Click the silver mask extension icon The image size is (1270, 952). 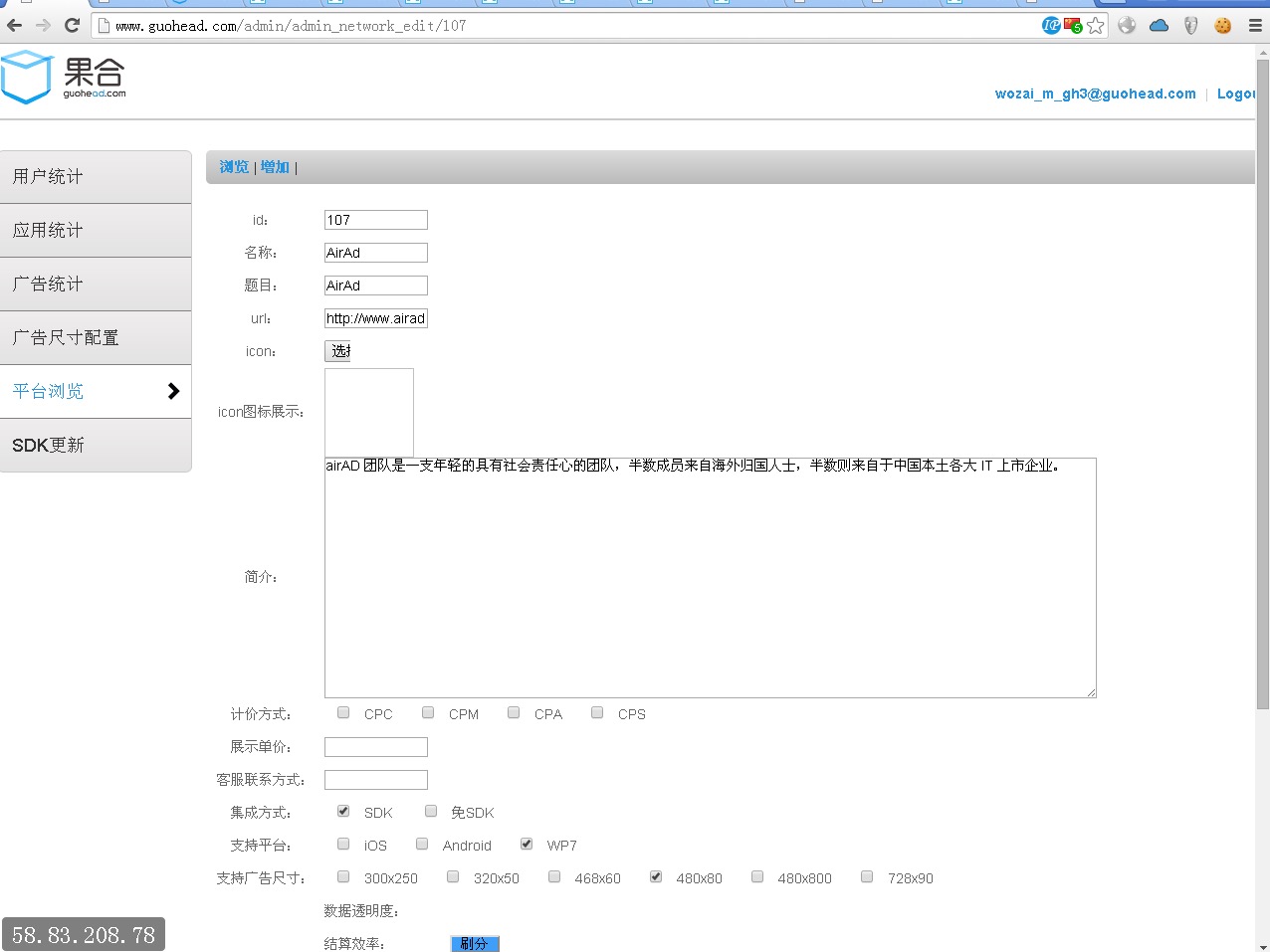pos(1190,26)
